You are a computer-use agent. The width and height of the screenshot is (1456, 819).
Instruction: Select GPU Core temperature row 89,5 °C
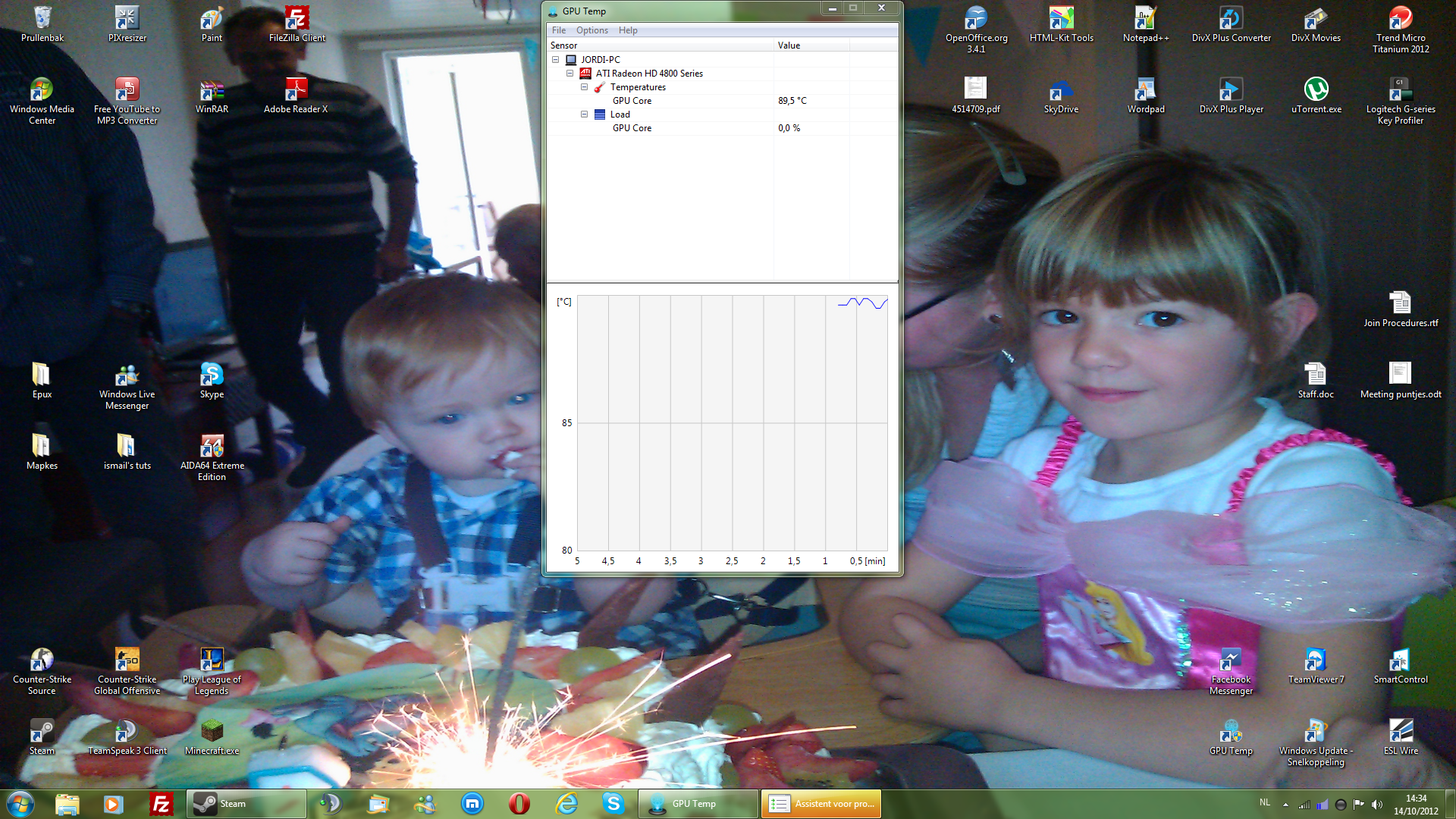click(x=721, y=101)
